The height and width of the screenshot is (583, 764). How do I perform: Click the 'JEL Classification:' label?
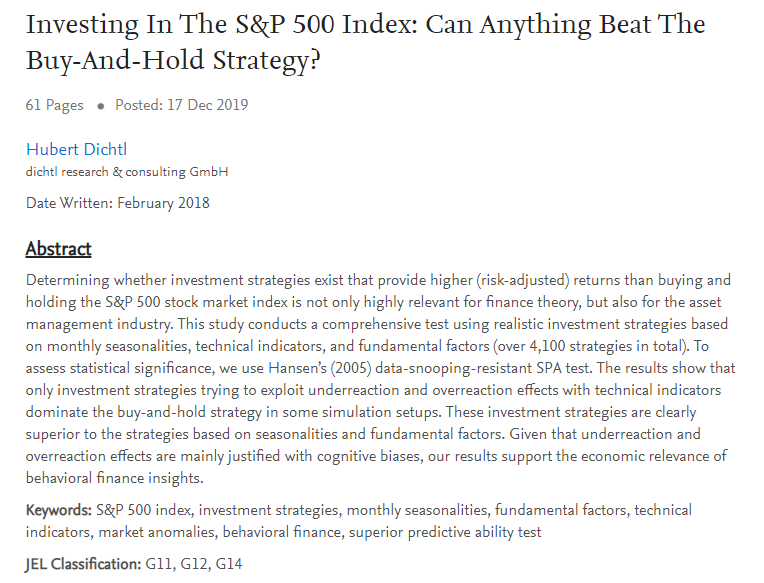point(83,564)
